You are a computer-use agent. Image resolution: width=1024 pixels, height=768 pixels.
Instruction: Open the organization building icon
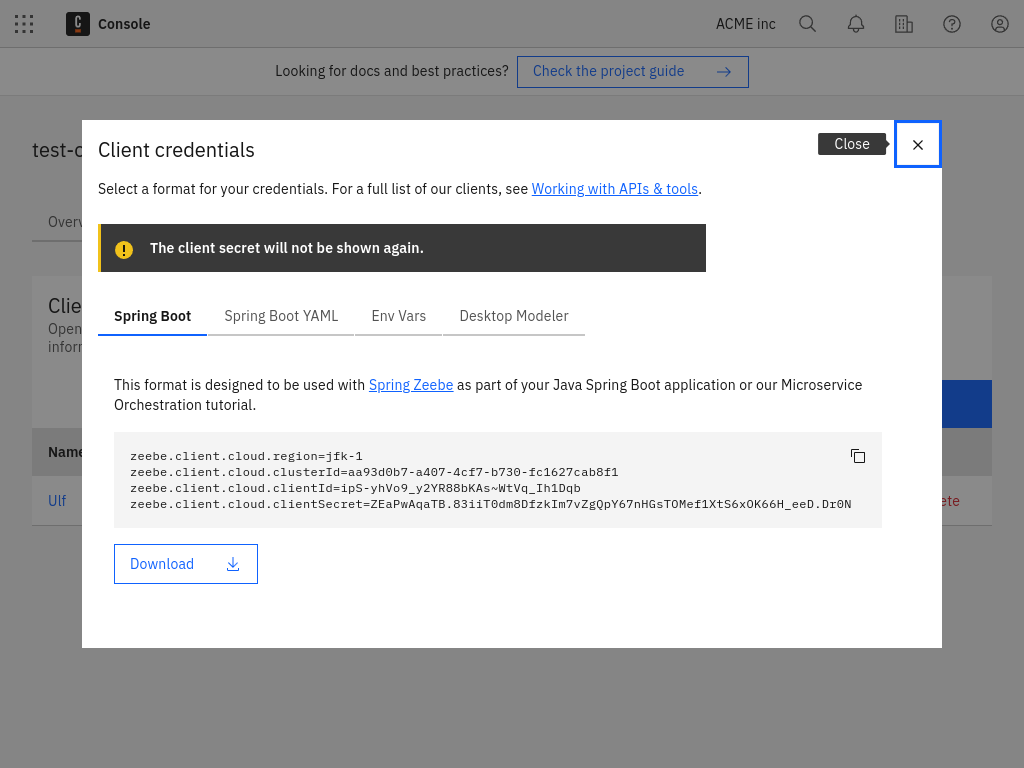pyautogui.click(x=904, y=24)
